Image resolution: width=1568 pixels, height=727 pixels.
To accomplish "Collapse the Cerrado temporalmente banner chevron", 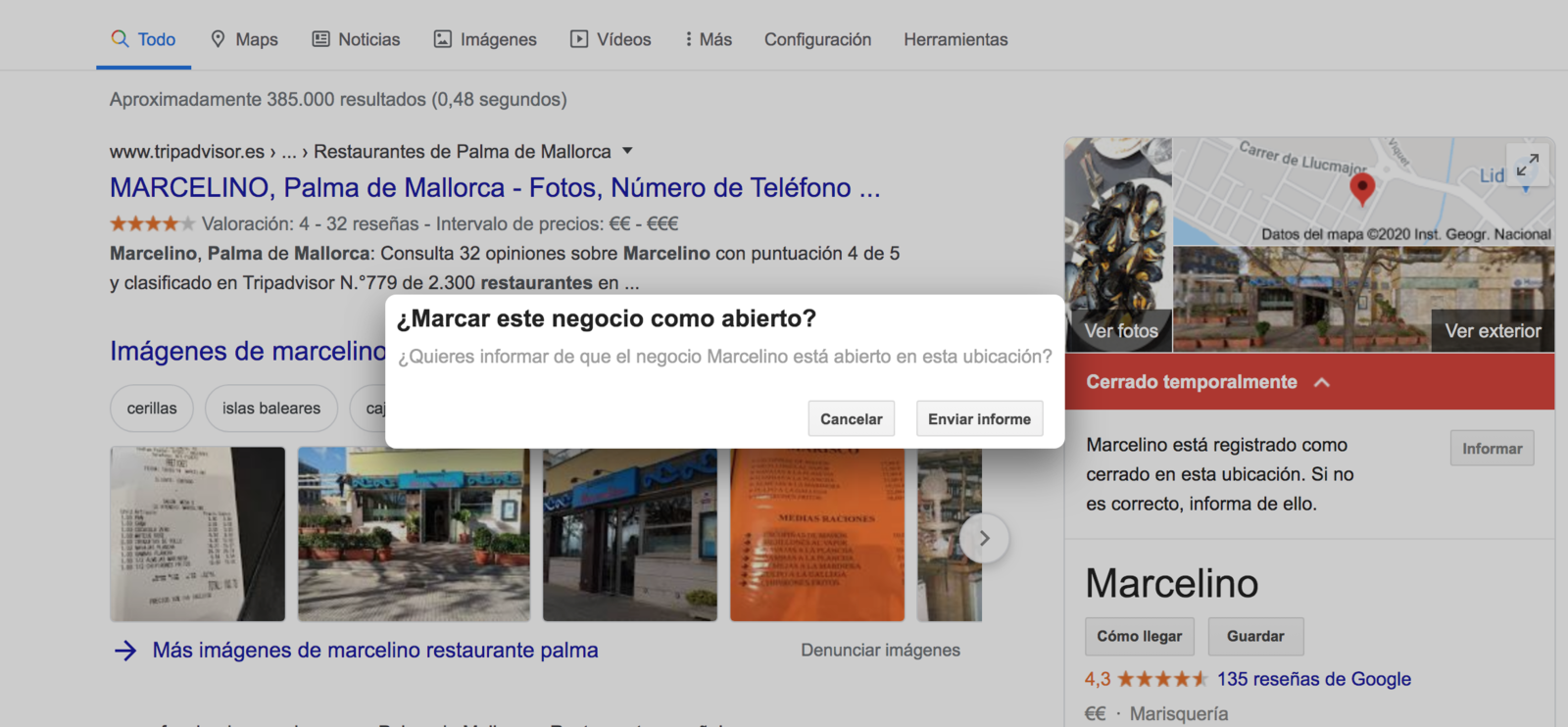I will point(1322,382).
